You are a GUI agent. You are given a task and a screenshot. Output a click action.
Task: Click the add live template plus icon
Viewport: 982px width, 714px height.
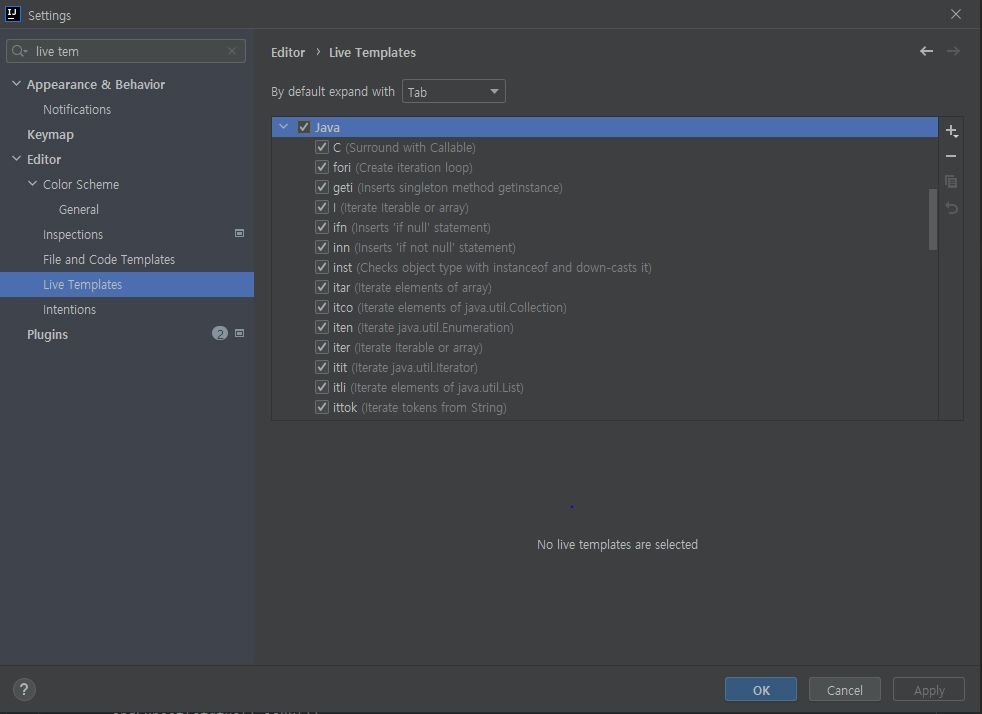pos(951,131)
